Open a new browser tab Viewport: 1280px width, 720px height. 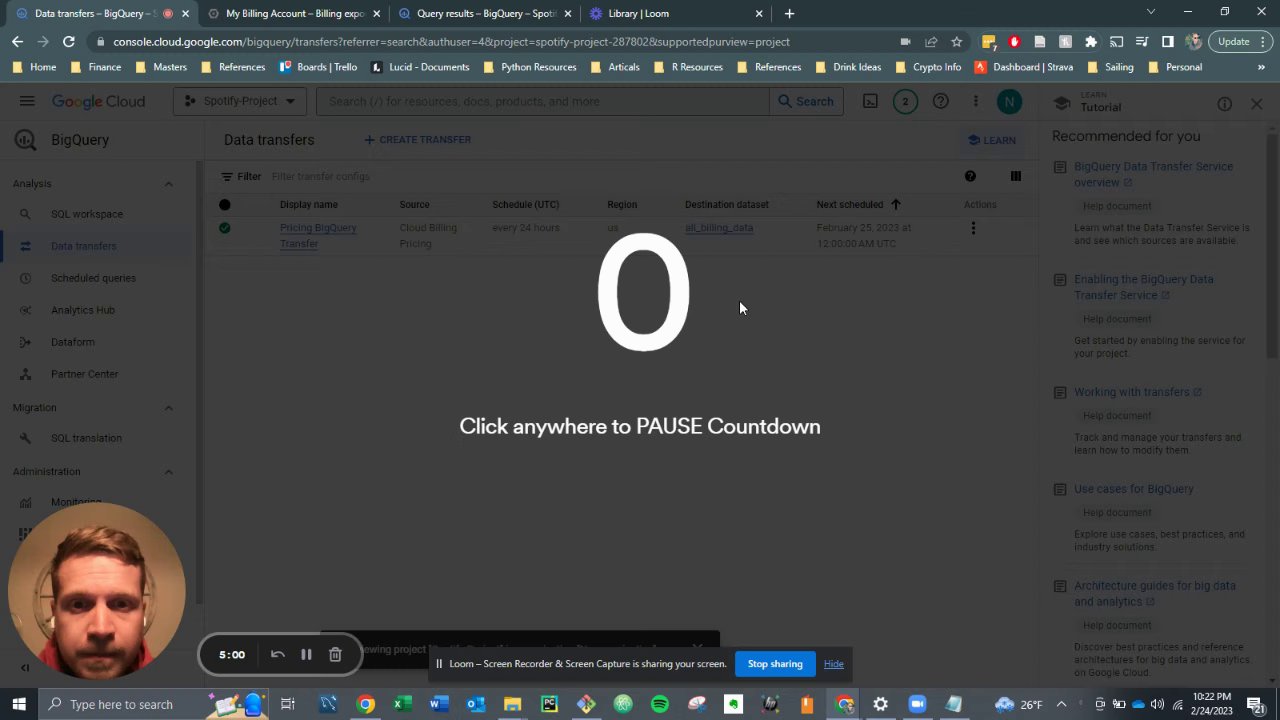(789, 13)
